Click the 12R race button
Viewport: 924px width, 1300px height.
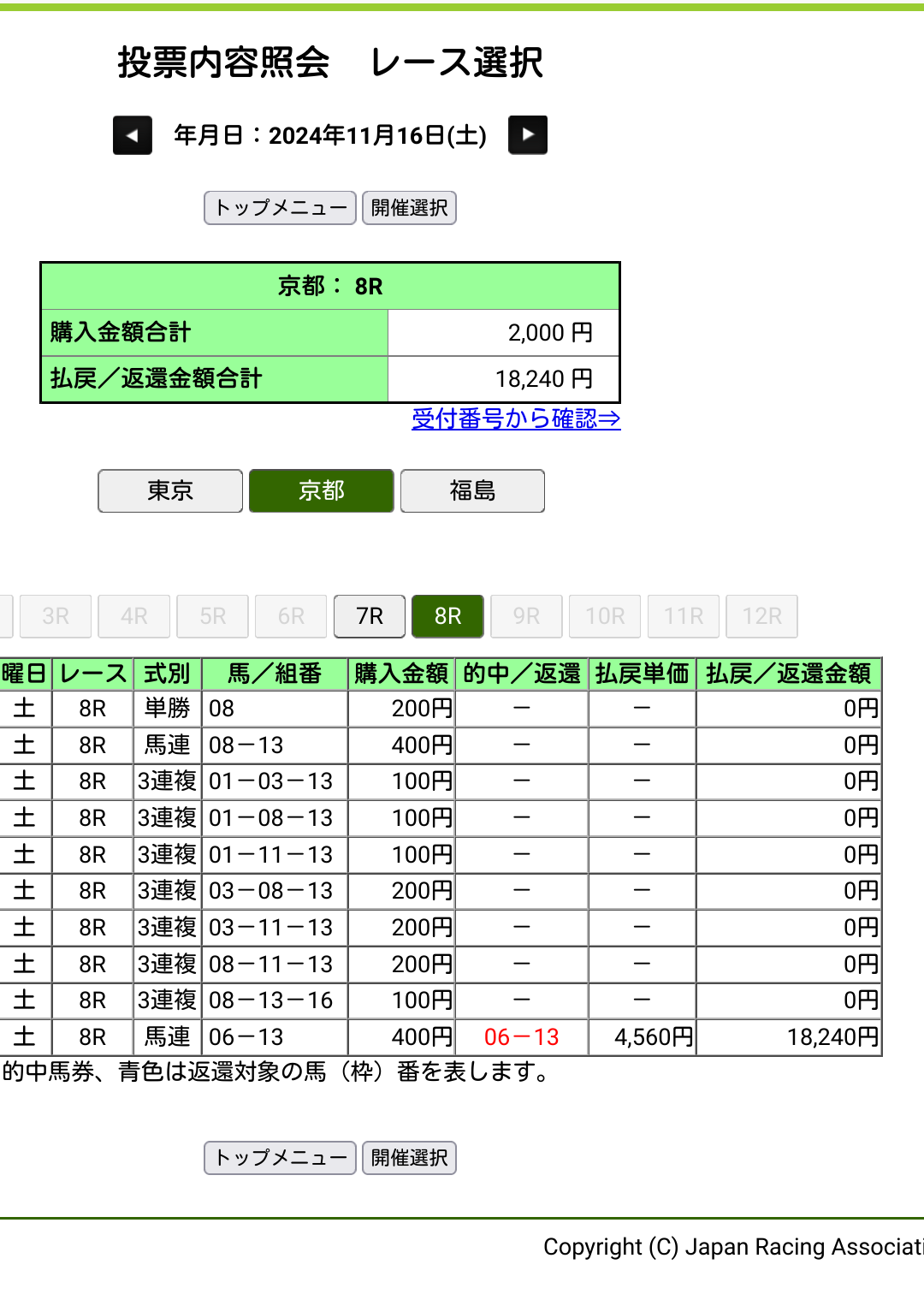pos(761,616)
